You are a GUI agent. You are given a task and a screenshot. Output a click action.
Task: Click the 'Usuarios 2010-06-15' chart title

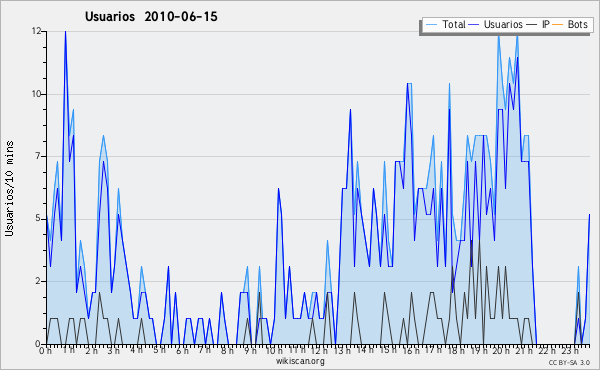point(151,17)
